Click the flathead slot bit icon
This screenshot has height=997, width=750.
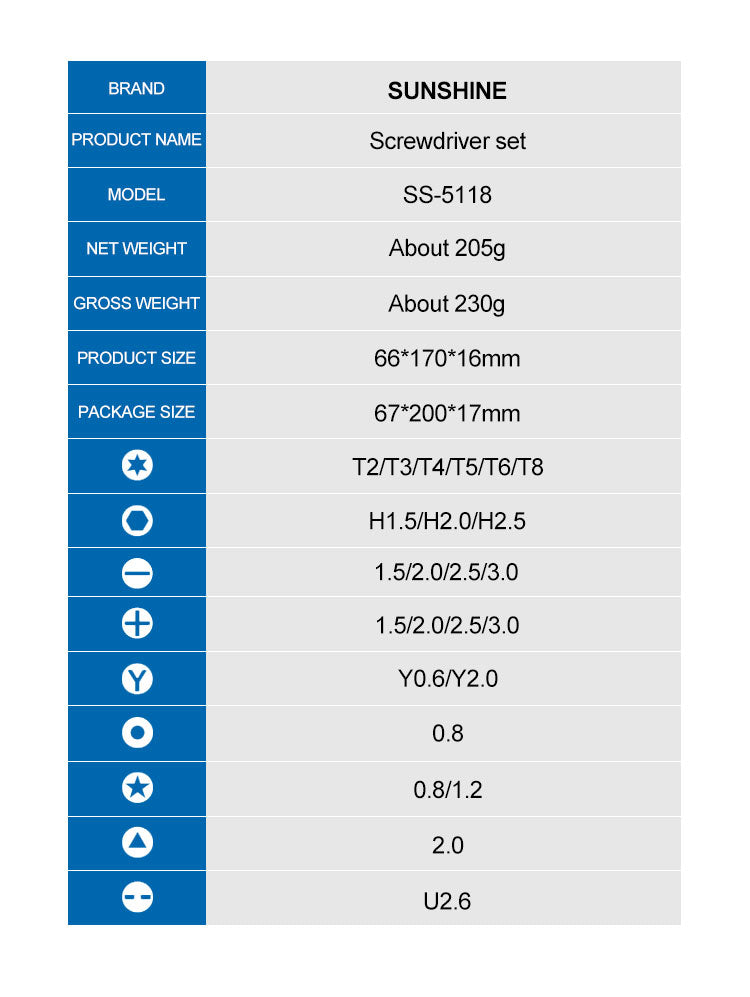[137, 573]
